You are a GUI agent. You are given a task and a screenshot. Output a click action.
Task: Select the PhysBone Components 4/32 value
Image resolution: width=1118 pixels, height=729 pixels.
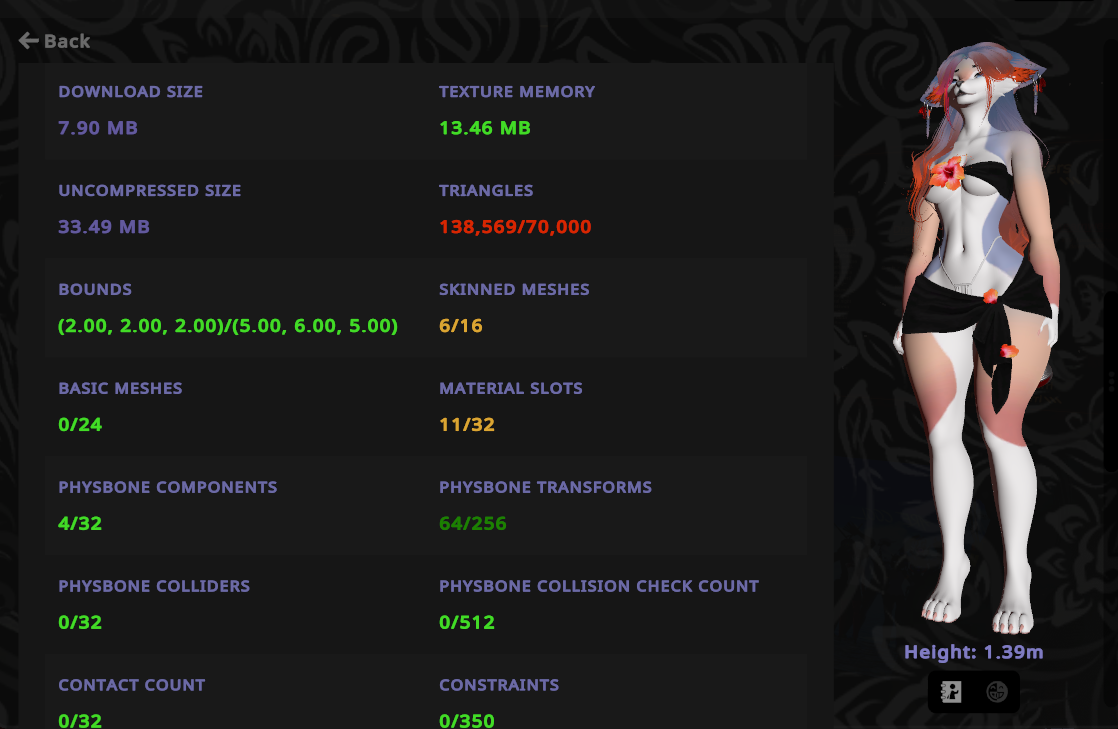[80, 524]
